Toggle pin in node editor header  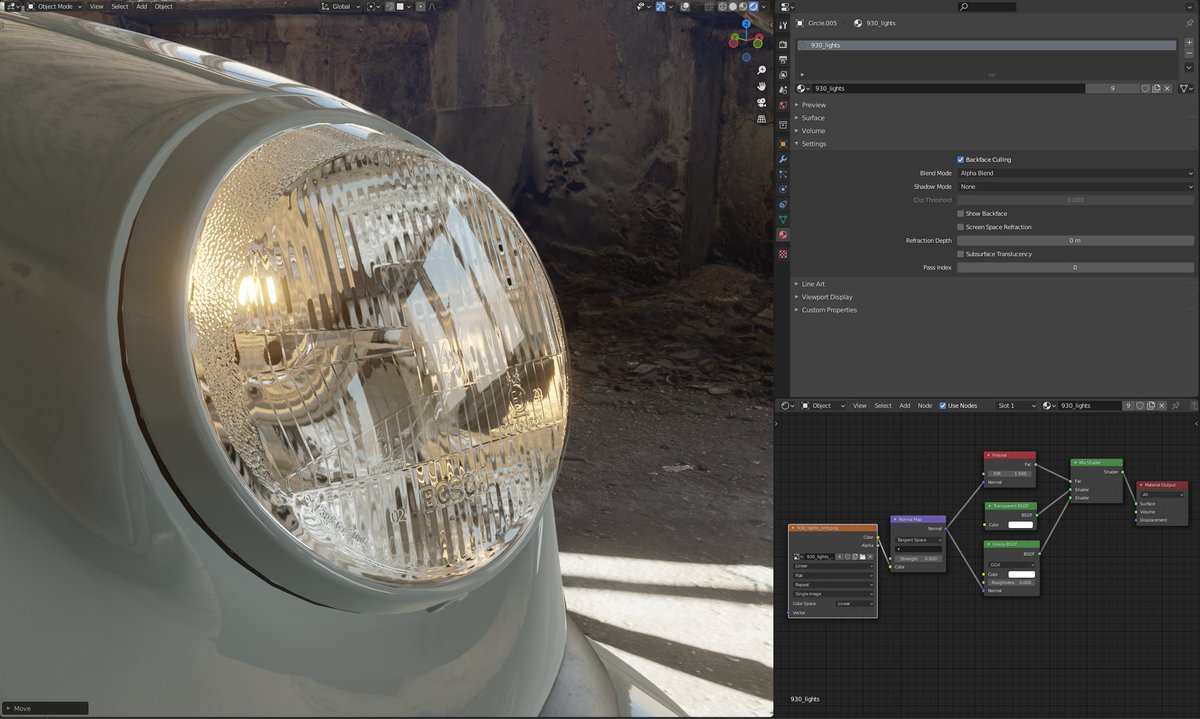pyautogui.click(x=1175, y=405)
